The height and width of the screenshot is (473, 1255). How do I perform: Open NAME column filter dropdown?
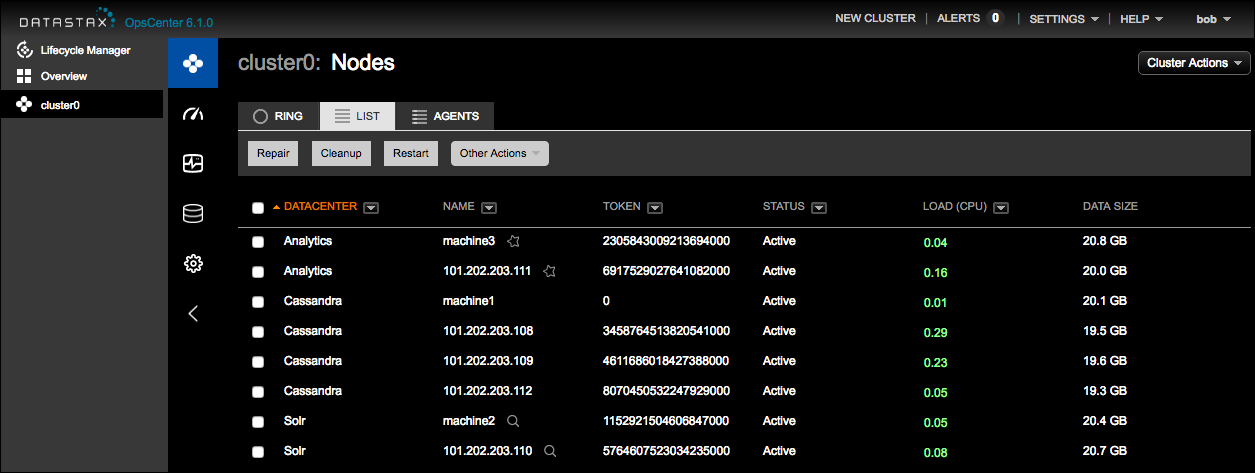click(489, 207)
